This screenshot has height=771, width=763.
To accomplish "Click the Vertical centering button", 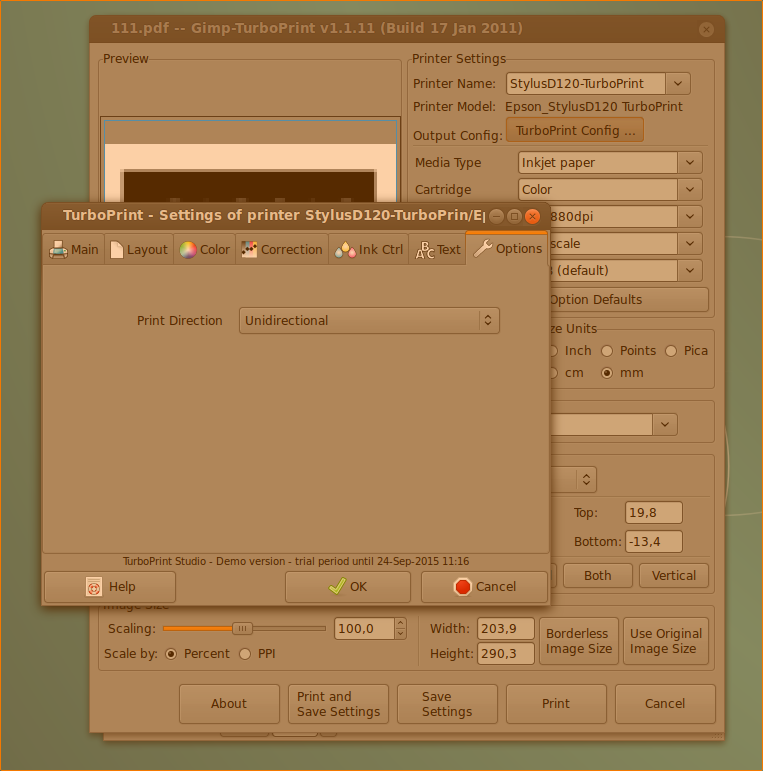I will tap(674, 576).
